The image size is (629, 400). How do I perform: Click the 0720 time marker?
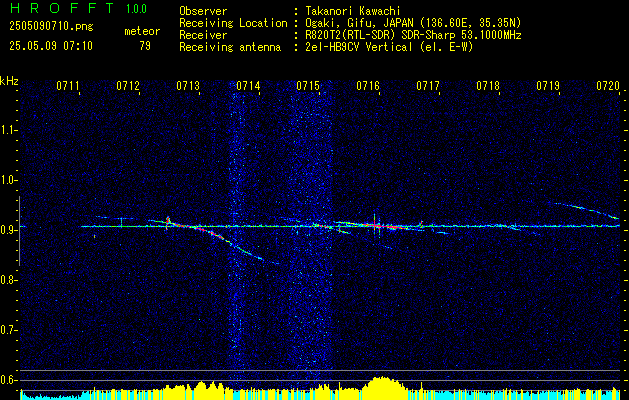point(608,86)
